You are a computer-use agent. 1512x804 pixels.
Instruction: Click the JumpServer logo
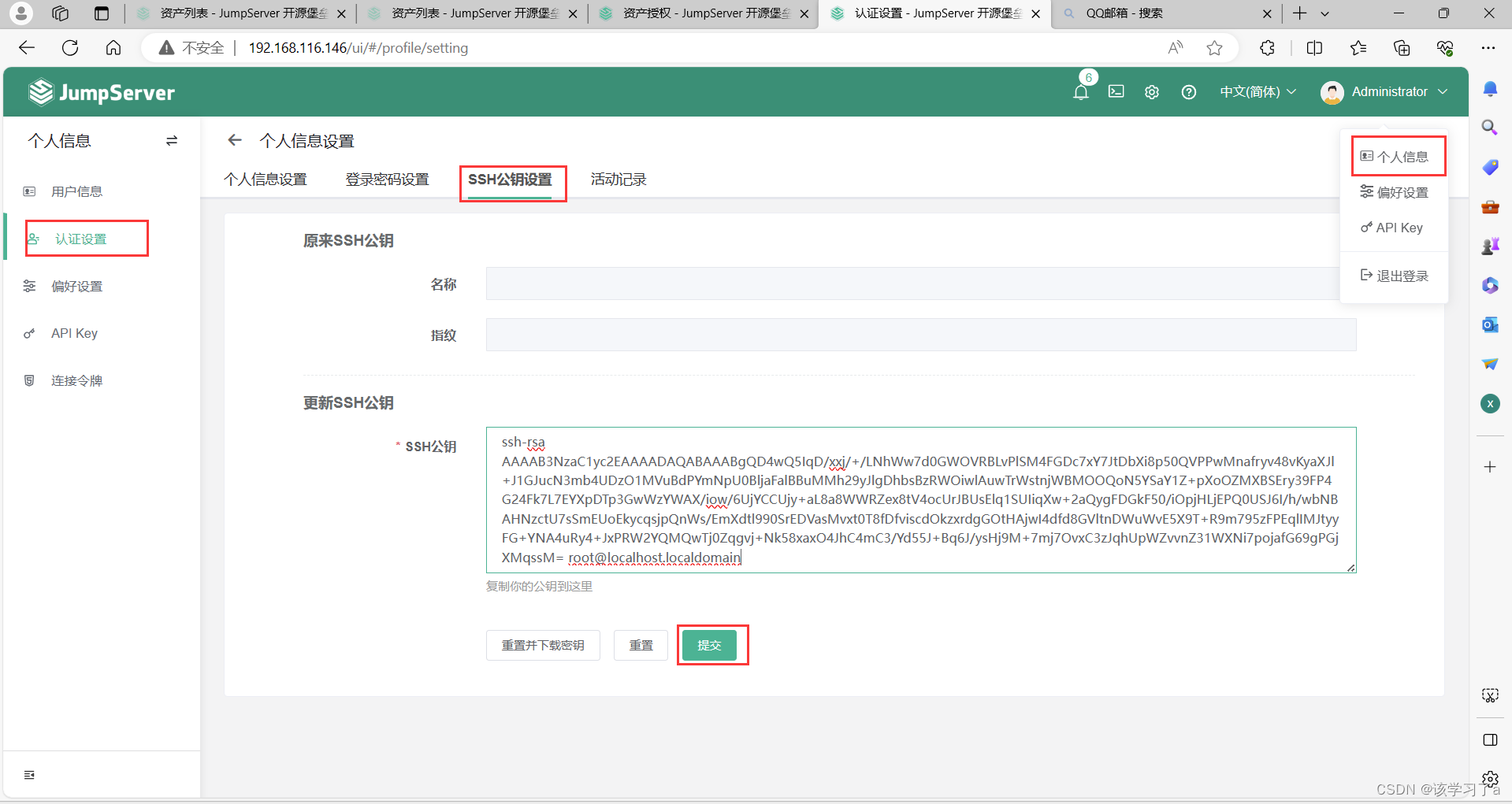pyautogui.click(x=102, y=92)
